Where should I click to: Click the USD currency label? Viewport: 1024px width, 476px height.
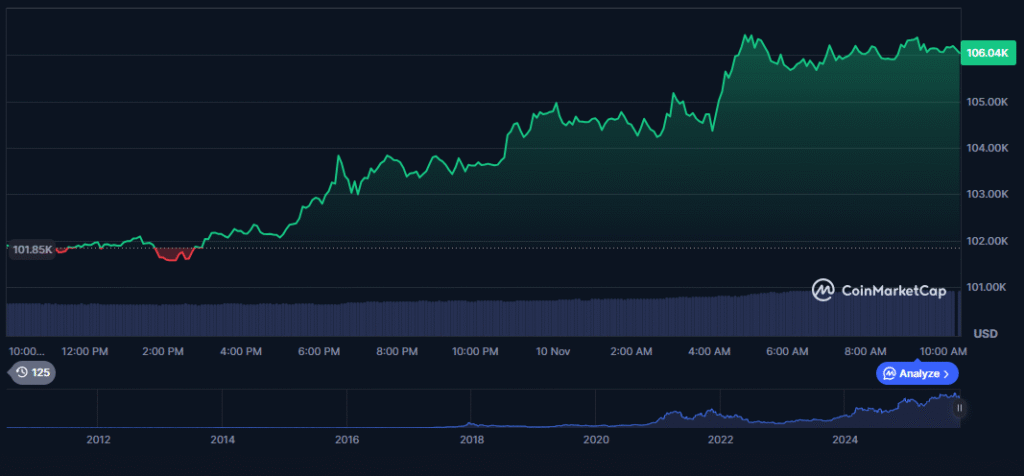pos(986,332)
